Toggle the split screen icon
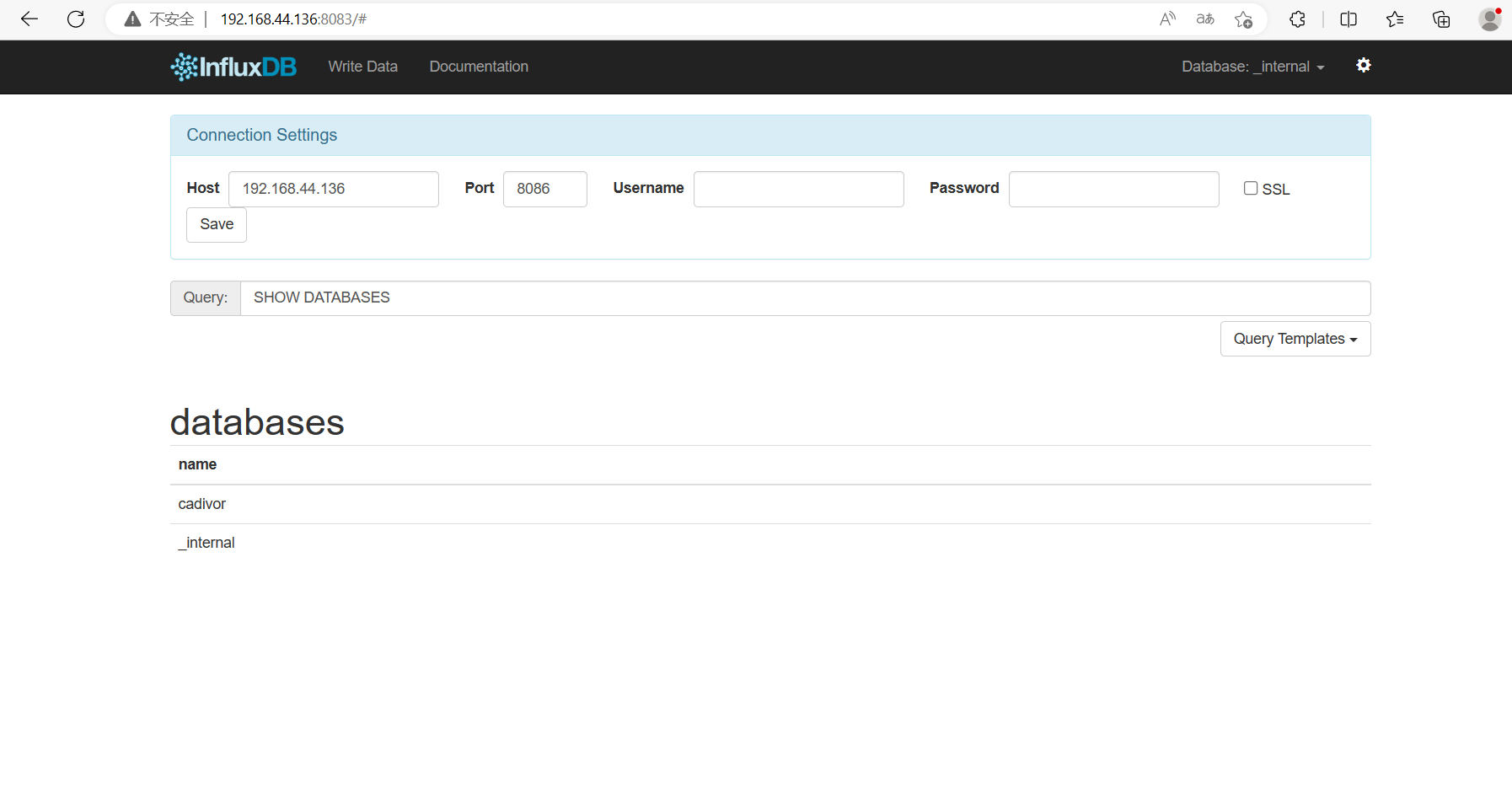This screenshot has width=1512, height=793. pyautogui.click(x=1348, y=19)
